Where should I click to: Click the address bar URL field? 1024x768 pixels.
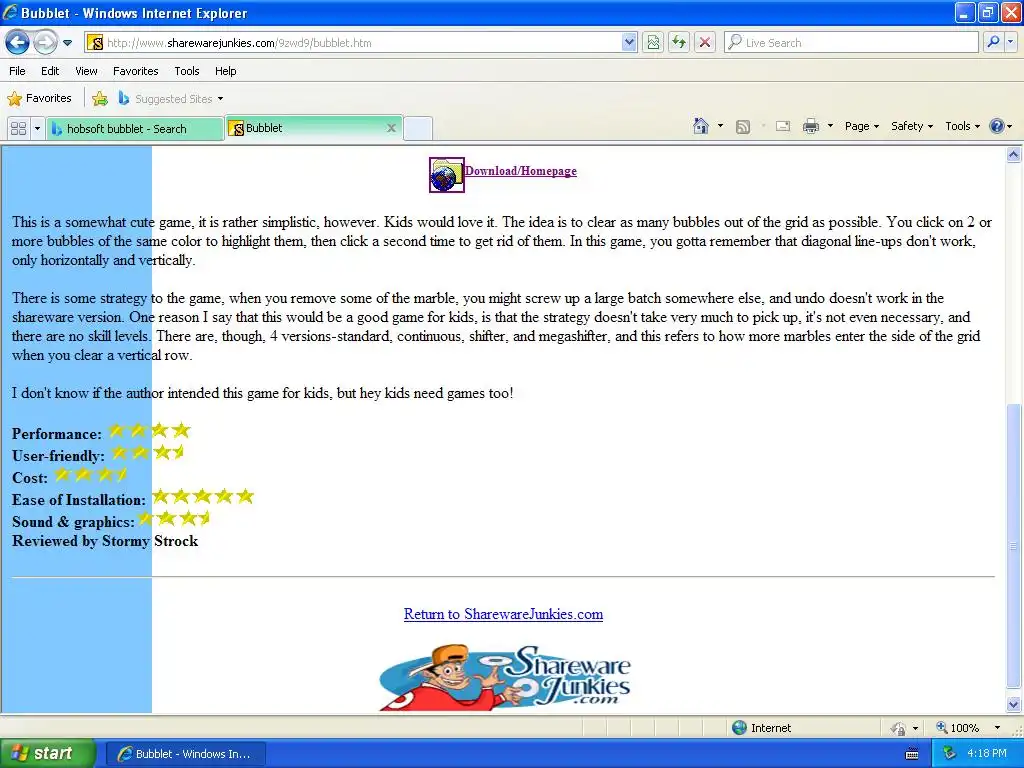(x=362, y=43)
